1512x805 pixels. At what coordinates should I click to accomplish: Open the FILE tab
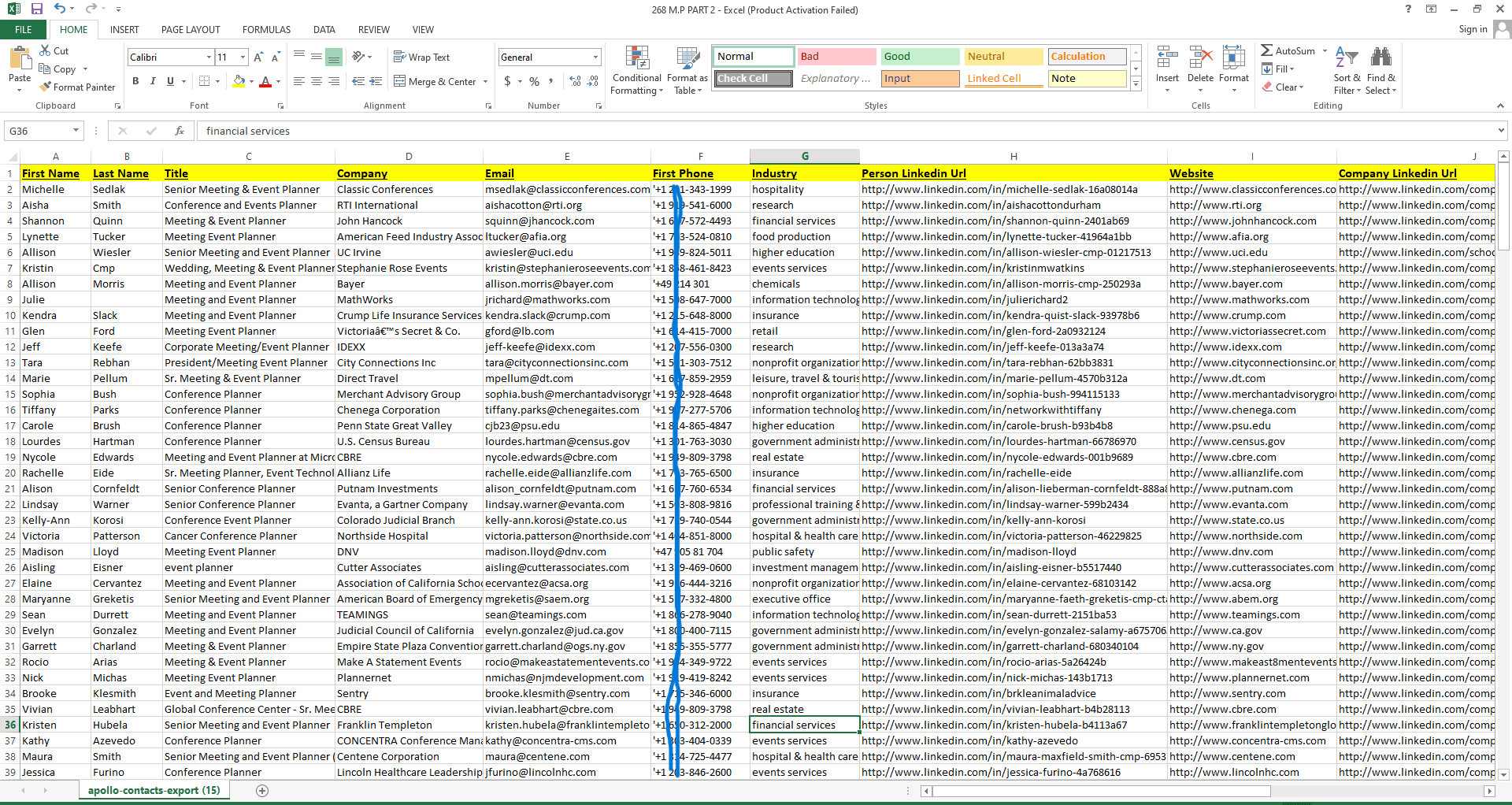24,30
